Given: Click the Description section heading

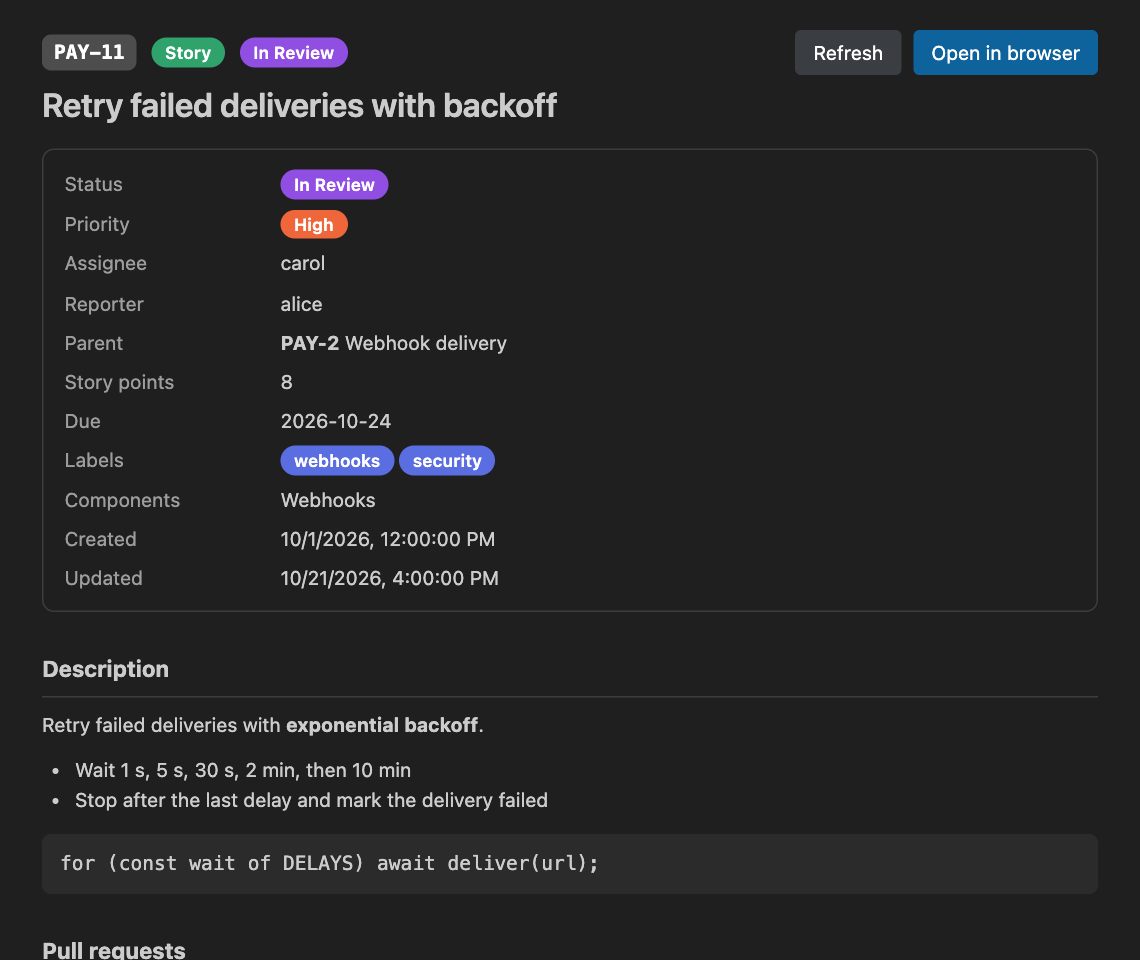Looking at the screenshot, I should pos(105,669).
